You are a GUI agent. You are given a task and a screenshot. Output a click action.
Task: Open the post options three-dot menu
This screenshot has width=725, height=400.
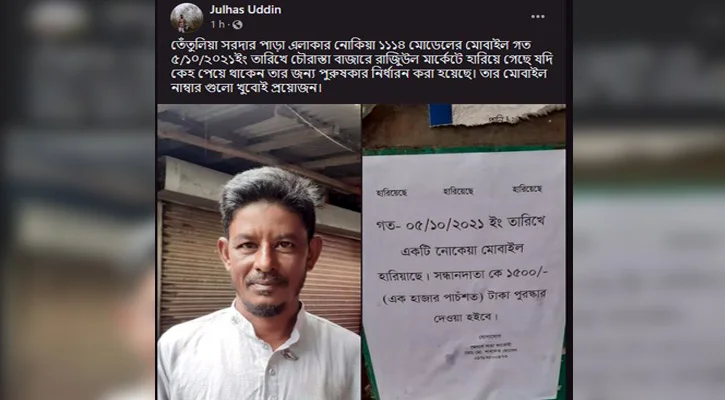pos(537,17)
